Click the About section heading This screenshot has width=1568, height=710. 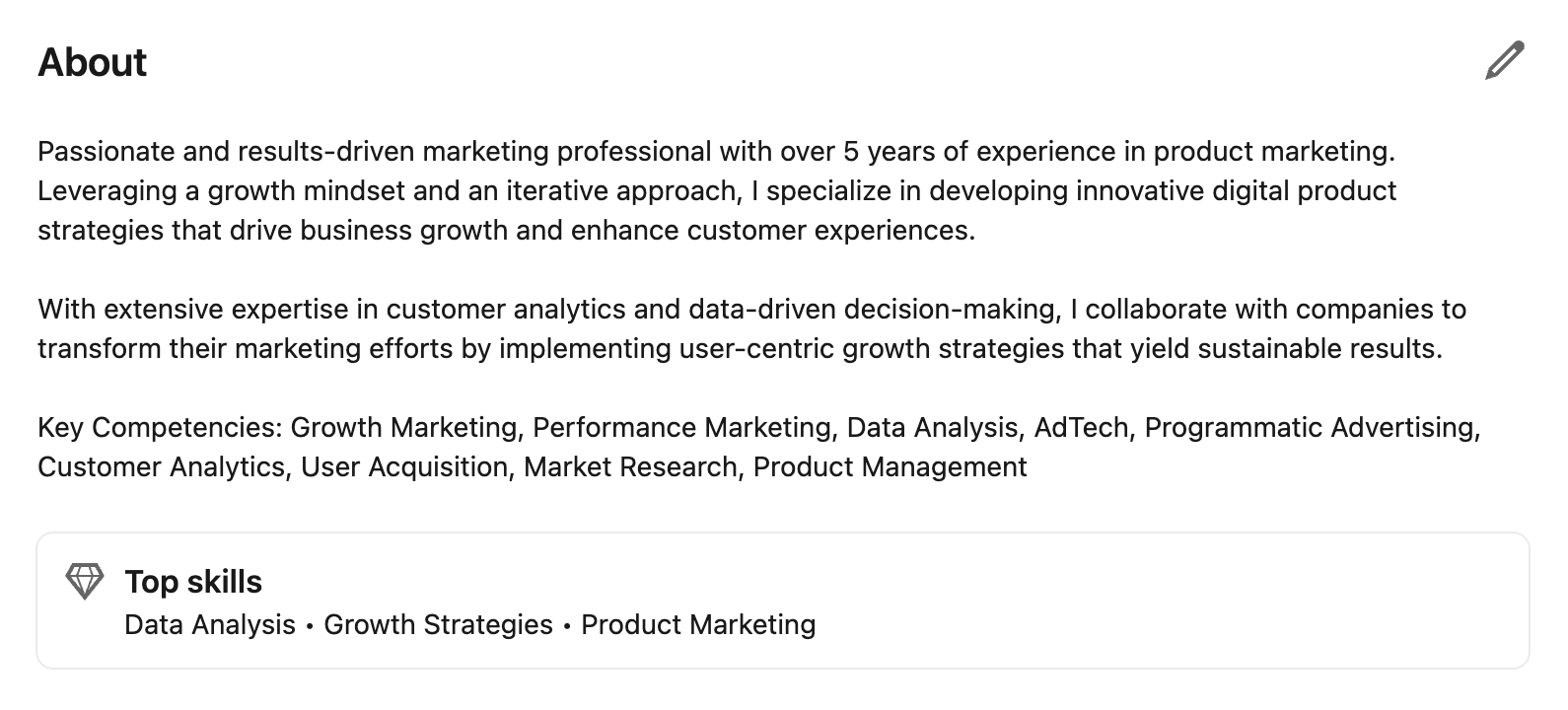point(93,62)
